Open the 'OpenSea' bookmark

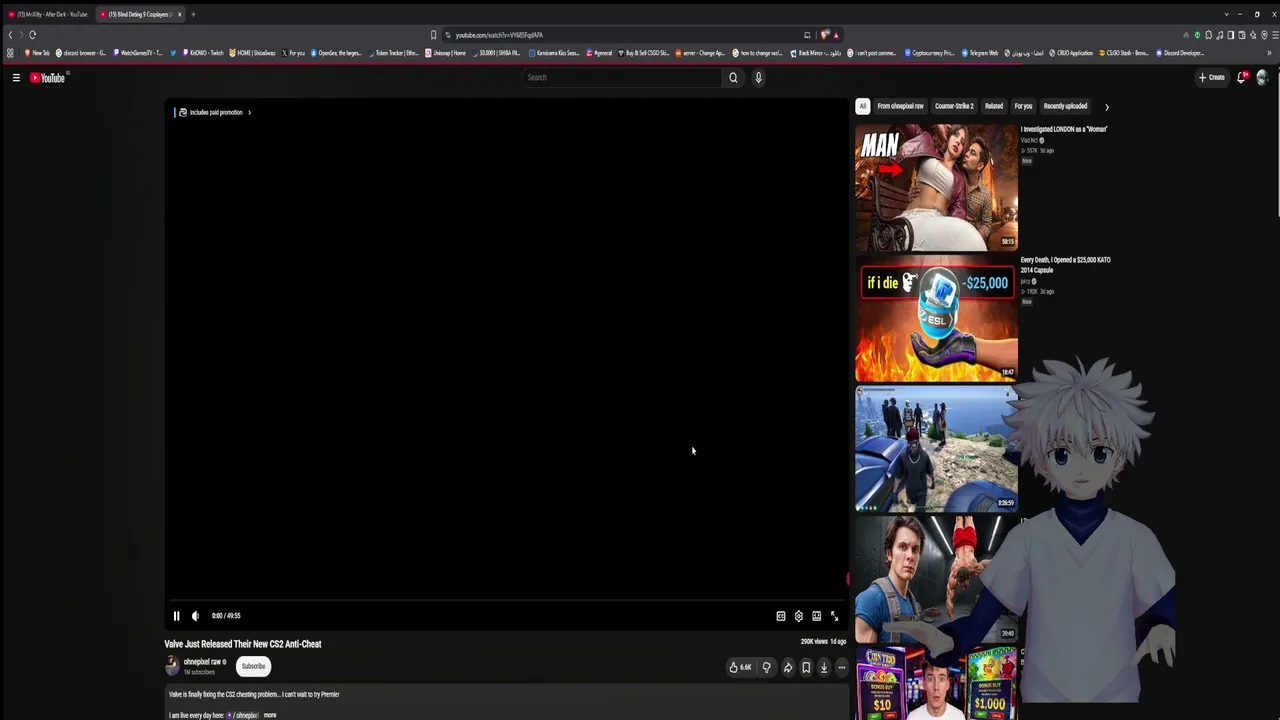(x=336, y=53)
